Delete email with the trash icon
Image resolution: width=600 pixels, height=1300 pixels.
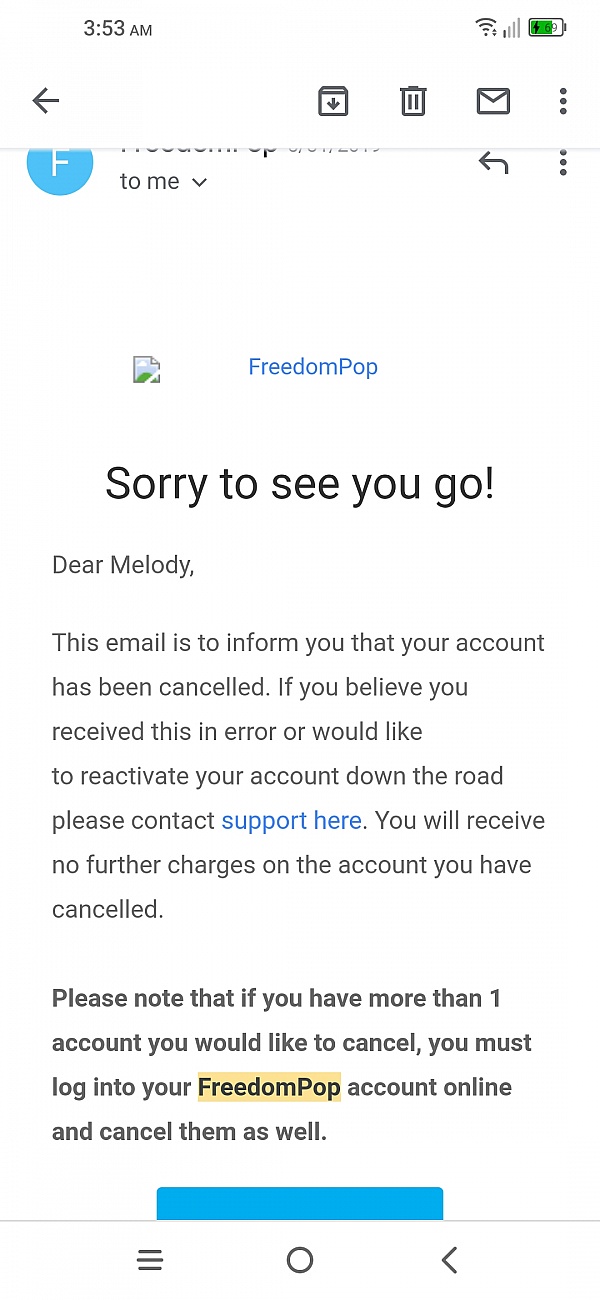pos(413,100)
